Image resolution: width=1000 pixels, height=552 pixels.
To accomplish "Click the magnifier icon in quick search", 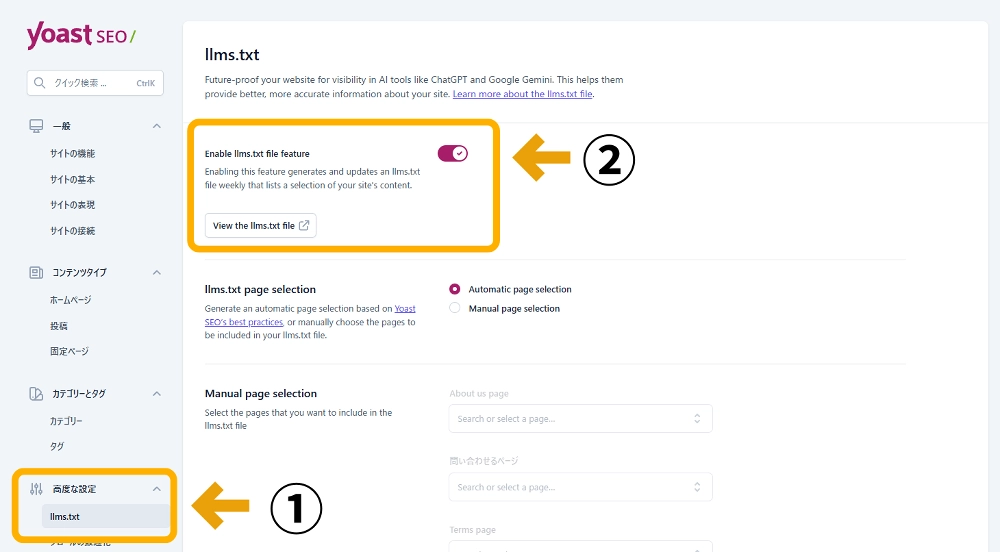I will pyautogui.click(x=40, y=83).
